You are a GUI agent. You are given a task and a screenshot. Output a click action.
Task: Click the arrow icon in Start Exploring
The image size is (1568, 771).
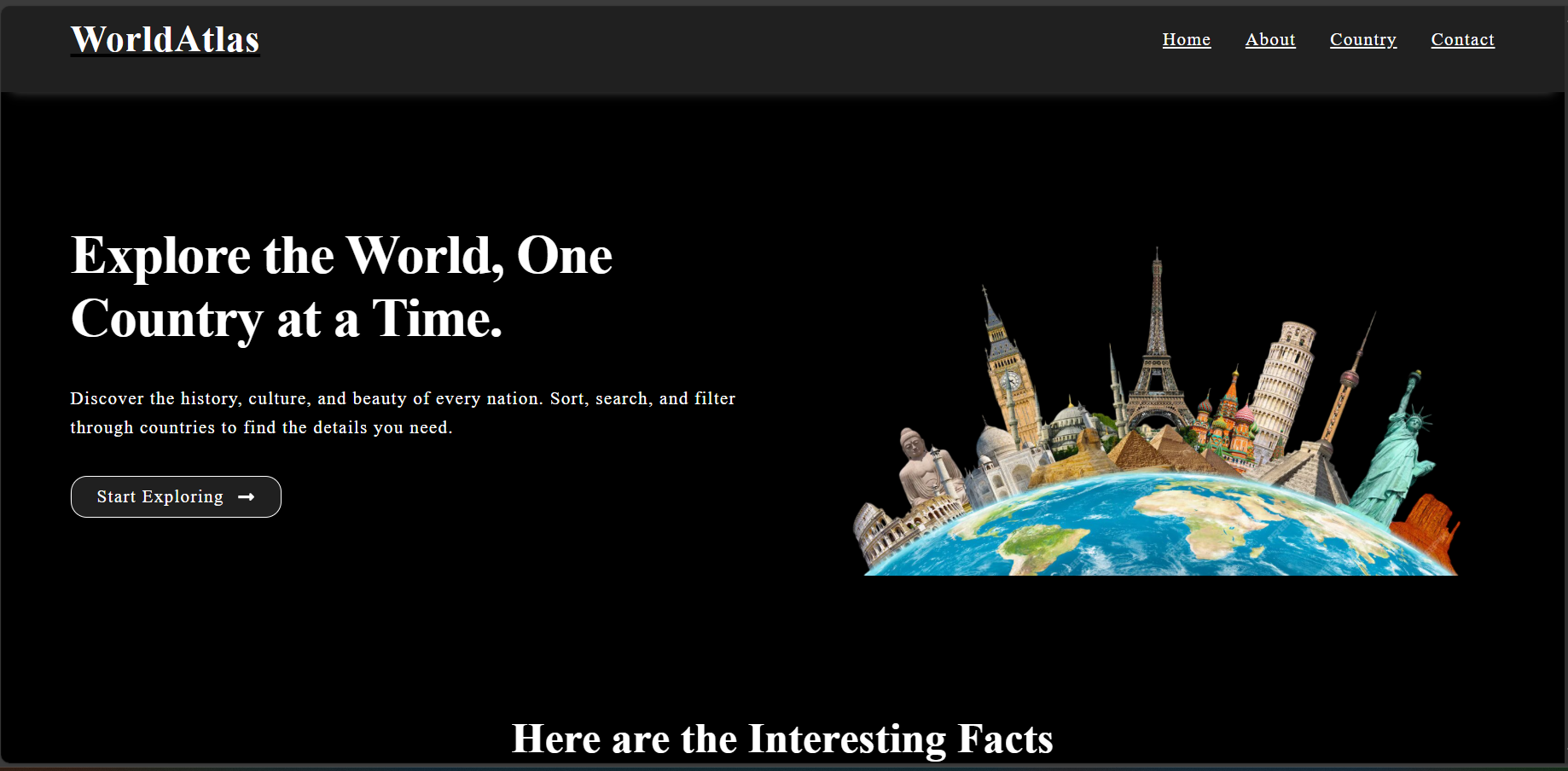click(x=247, y=497)
